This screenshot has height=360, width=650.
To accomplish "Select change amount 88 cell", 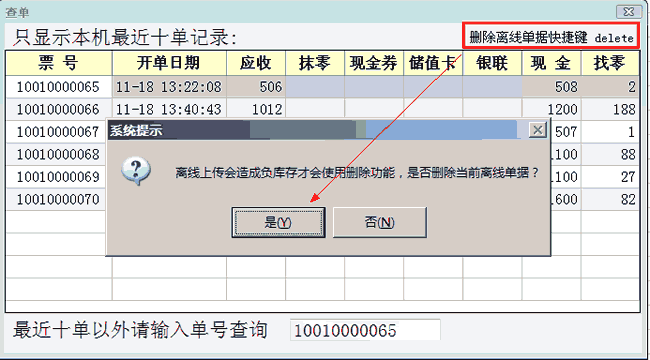I will (x=610, y=154).
